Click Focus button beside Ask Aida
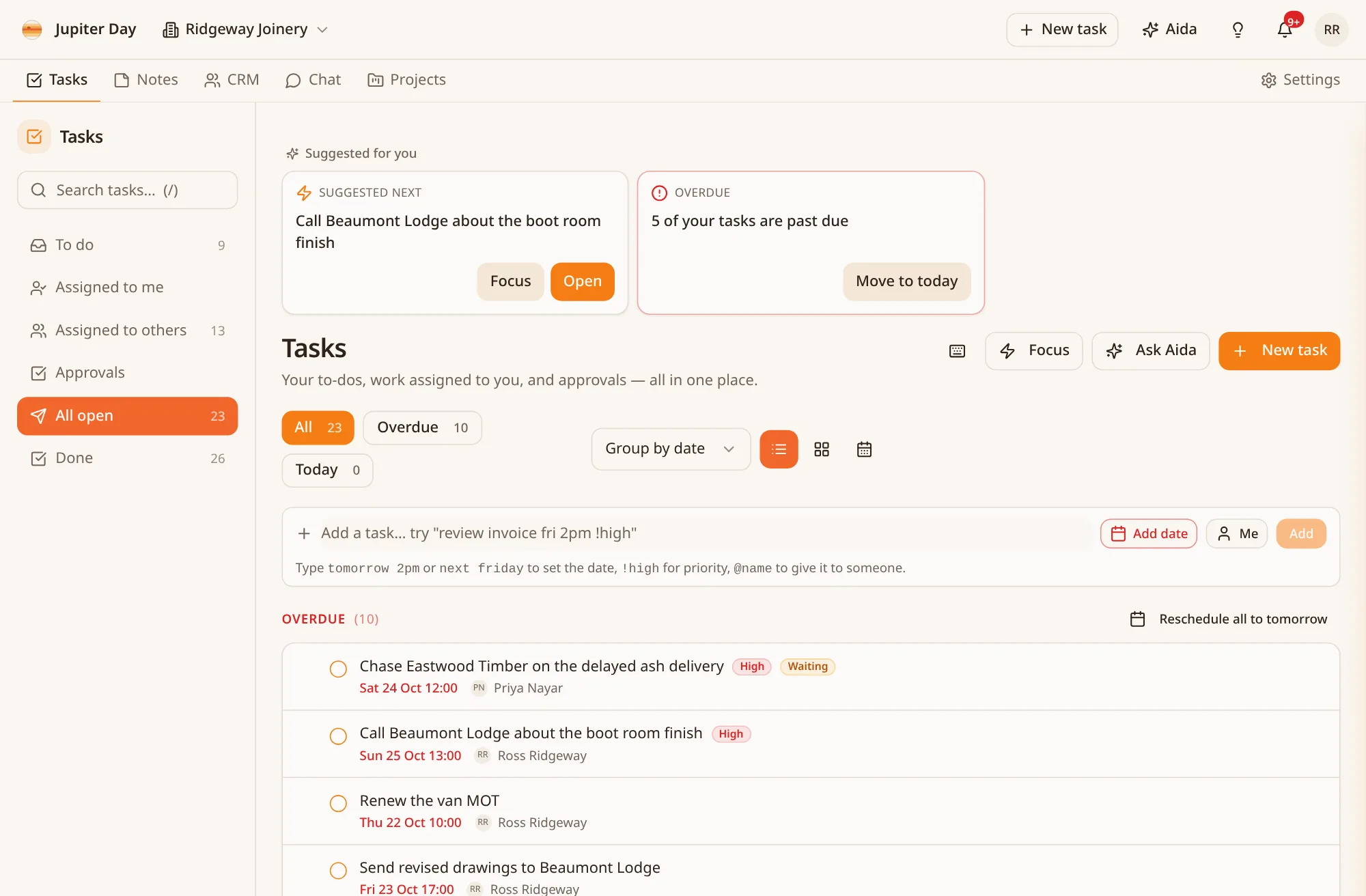Screen dimensions: 1366x896 (1034, 351)
